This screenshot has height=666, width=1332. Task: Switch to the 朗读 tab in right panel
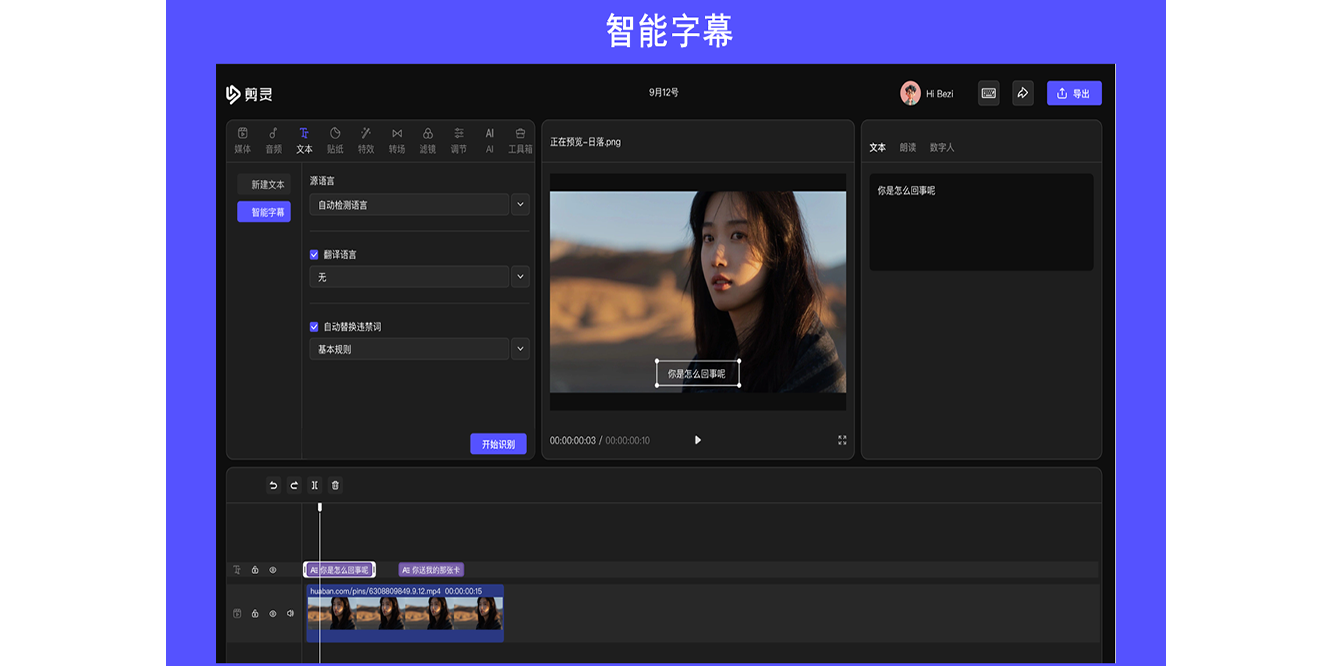coord(908,146)
